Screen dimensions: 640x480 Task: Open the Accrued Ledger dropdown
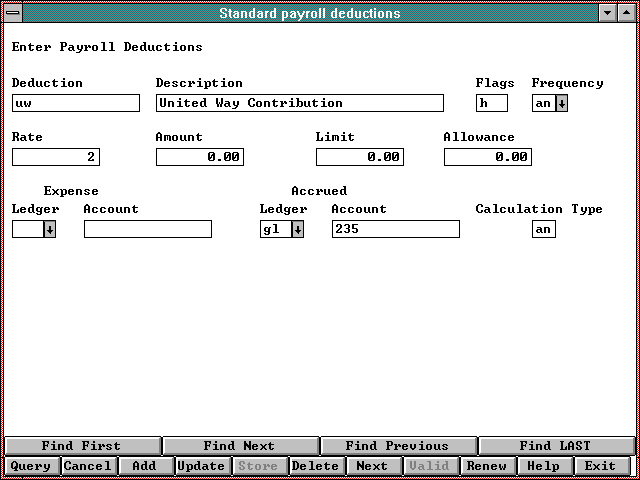point(297,229)
